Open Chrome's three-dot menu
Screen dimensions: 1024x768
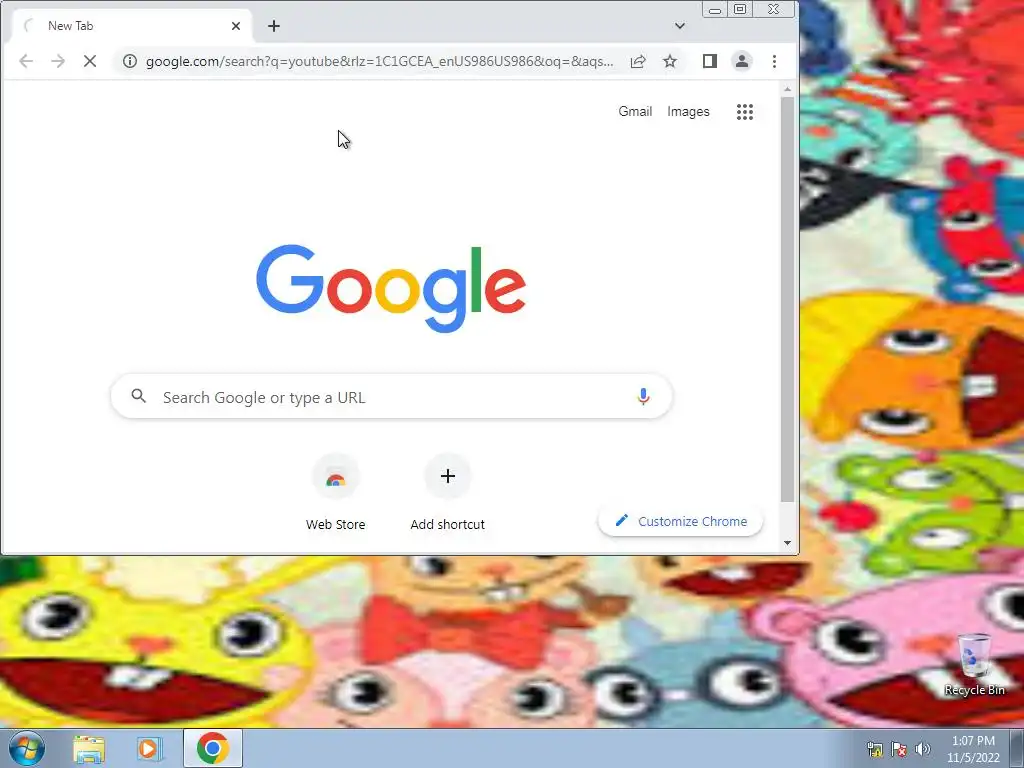click(775, 61)
